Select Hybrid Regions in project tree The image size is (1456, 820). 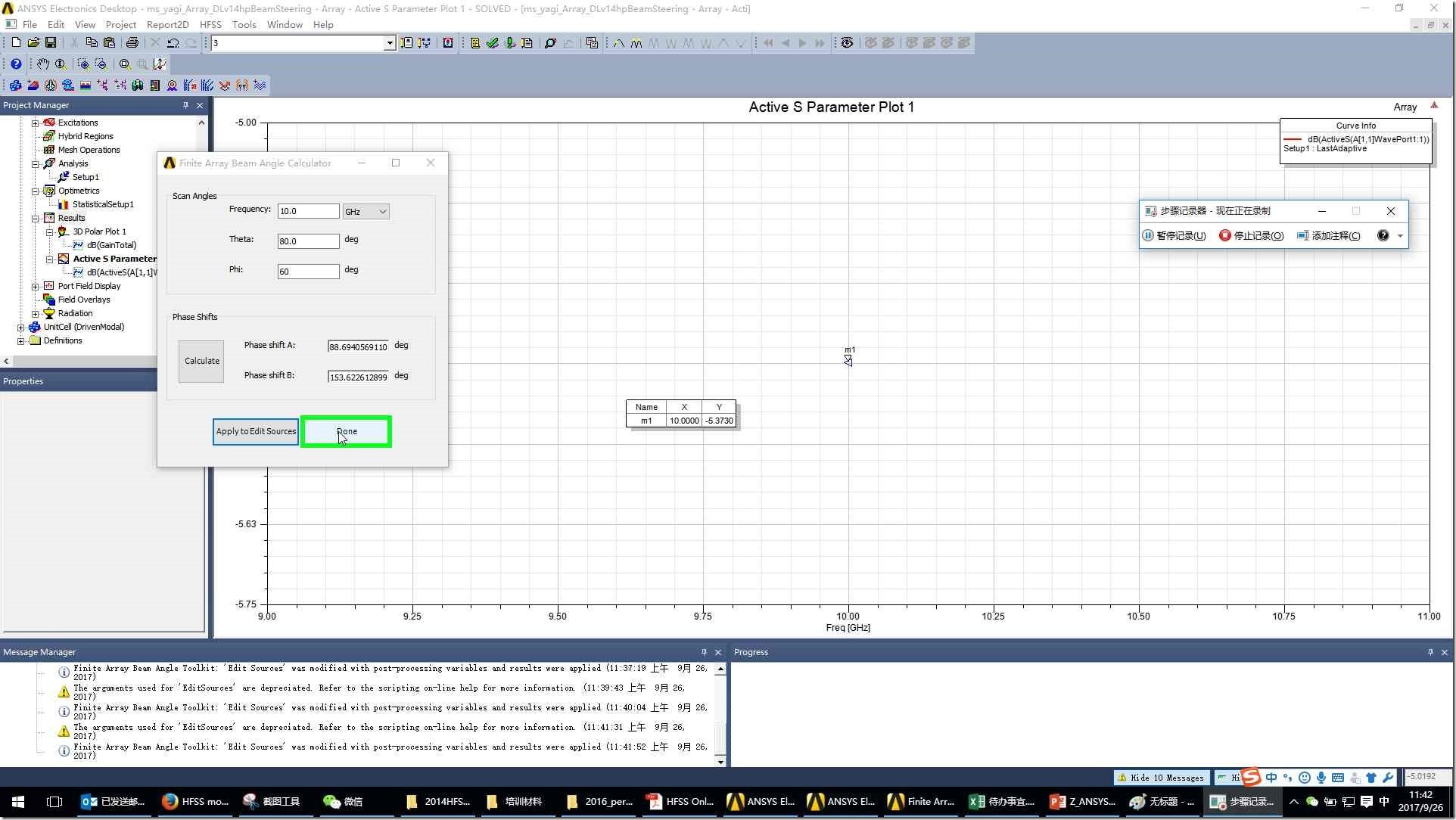pos(86,136)
